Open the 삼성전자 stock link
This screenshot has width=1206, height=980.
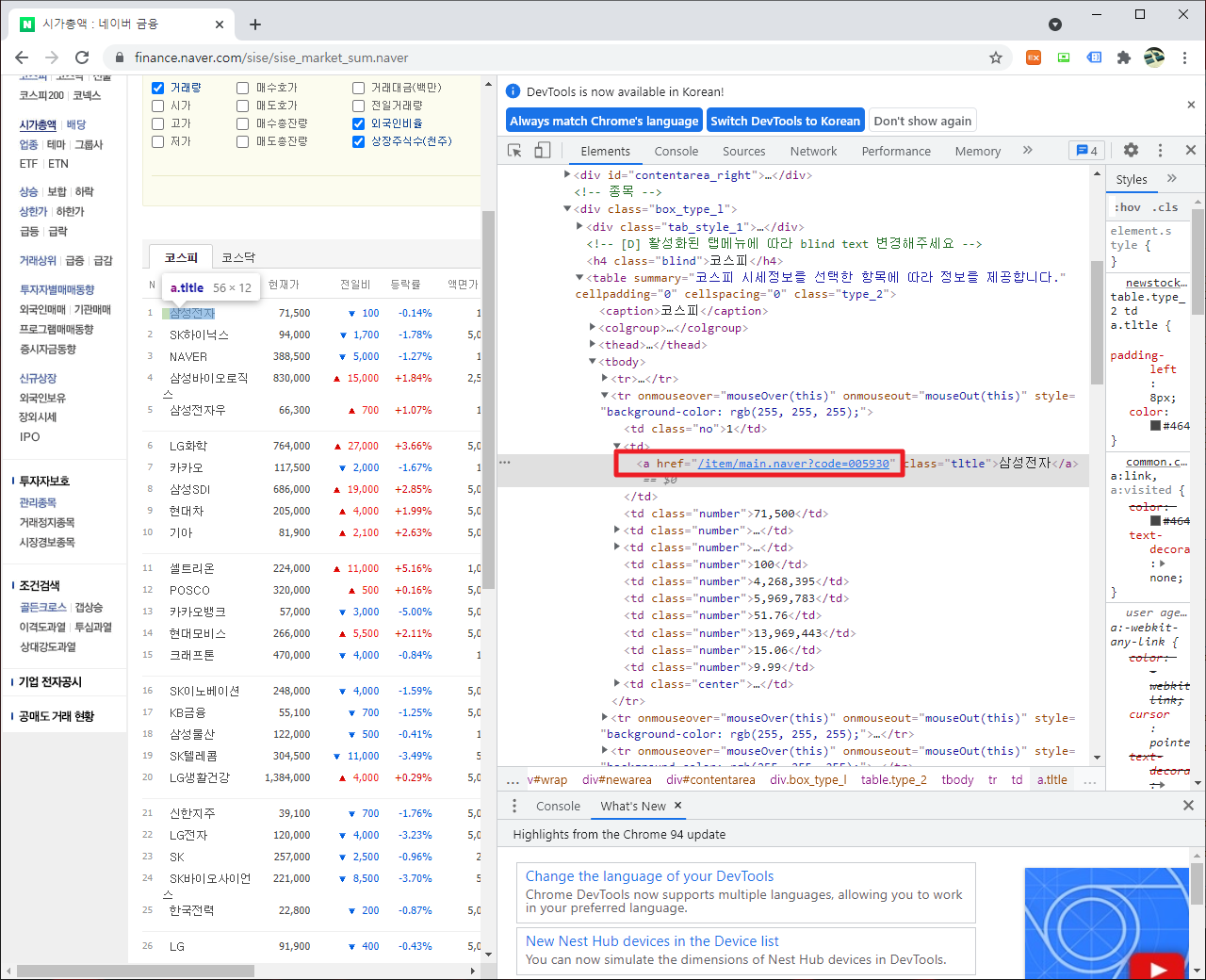click(192, 313)
